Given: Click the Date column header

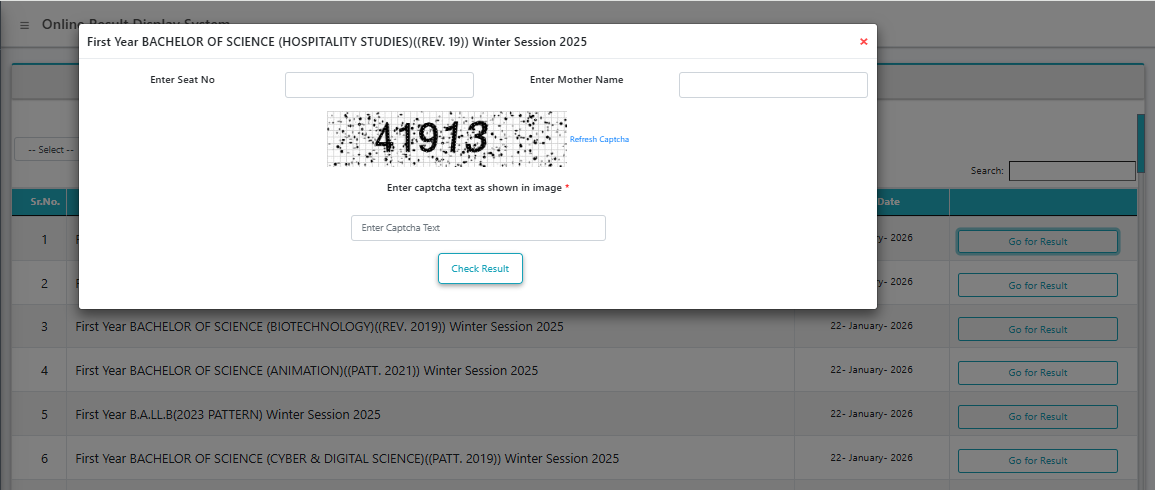Looking at the screenshot, I should coord(888,202).
